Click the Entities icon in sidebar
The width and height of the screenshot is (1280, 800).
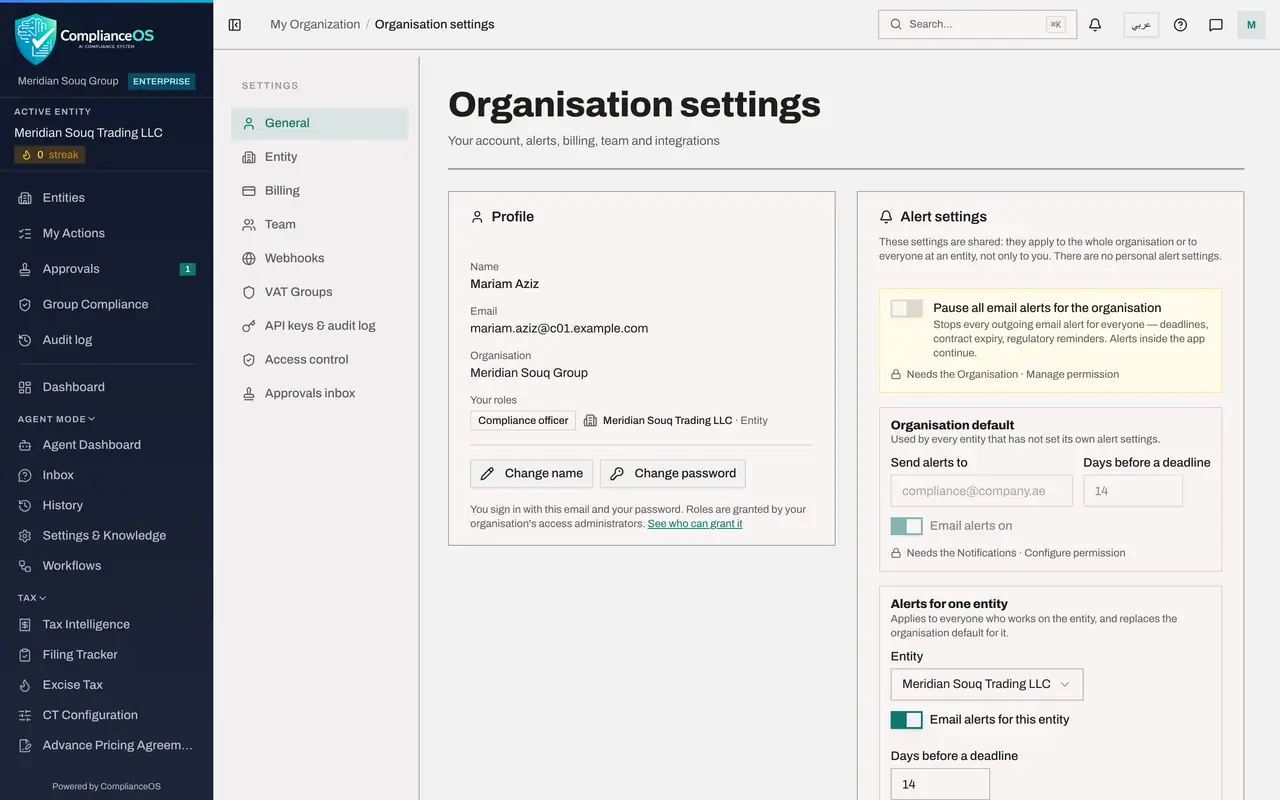pyautogui.click(x=25, y=198)
